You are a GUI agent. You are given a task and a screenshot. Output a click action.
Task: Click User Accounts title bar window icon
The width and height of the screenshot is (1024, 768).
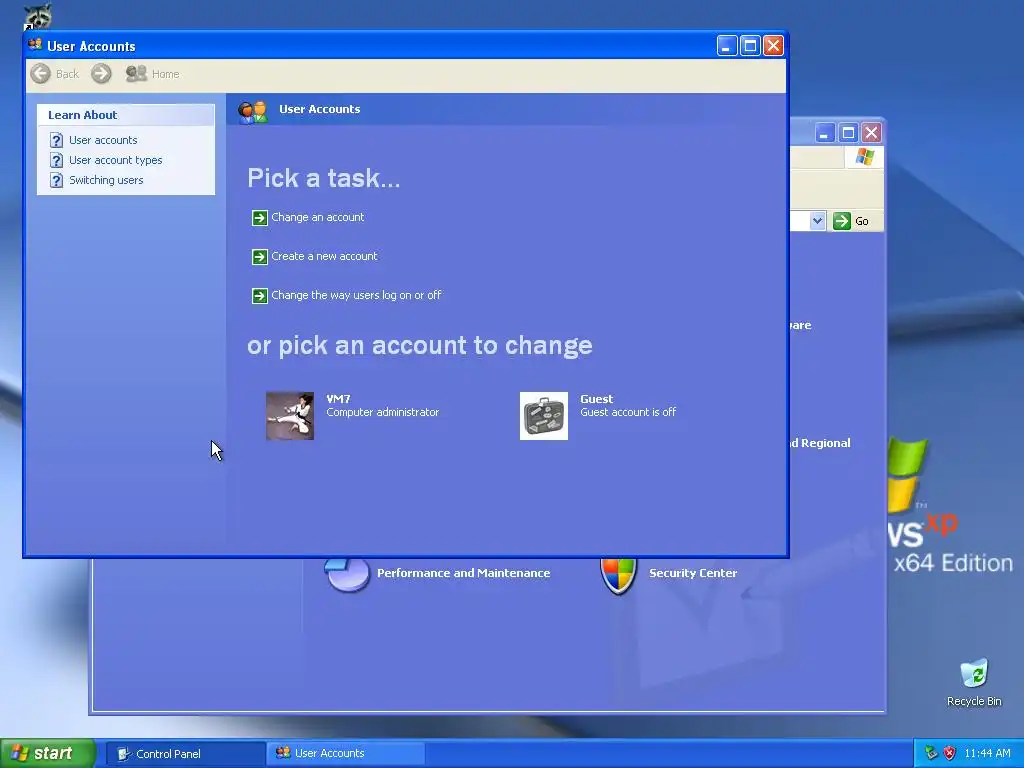click(35, 45)
